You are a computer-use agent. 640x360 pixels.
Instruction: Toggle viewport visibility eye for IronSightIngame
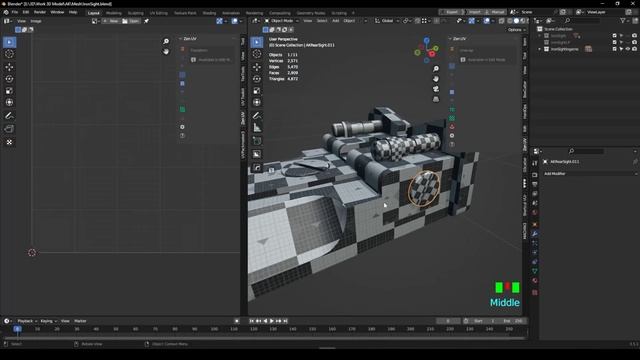[628, 49]
